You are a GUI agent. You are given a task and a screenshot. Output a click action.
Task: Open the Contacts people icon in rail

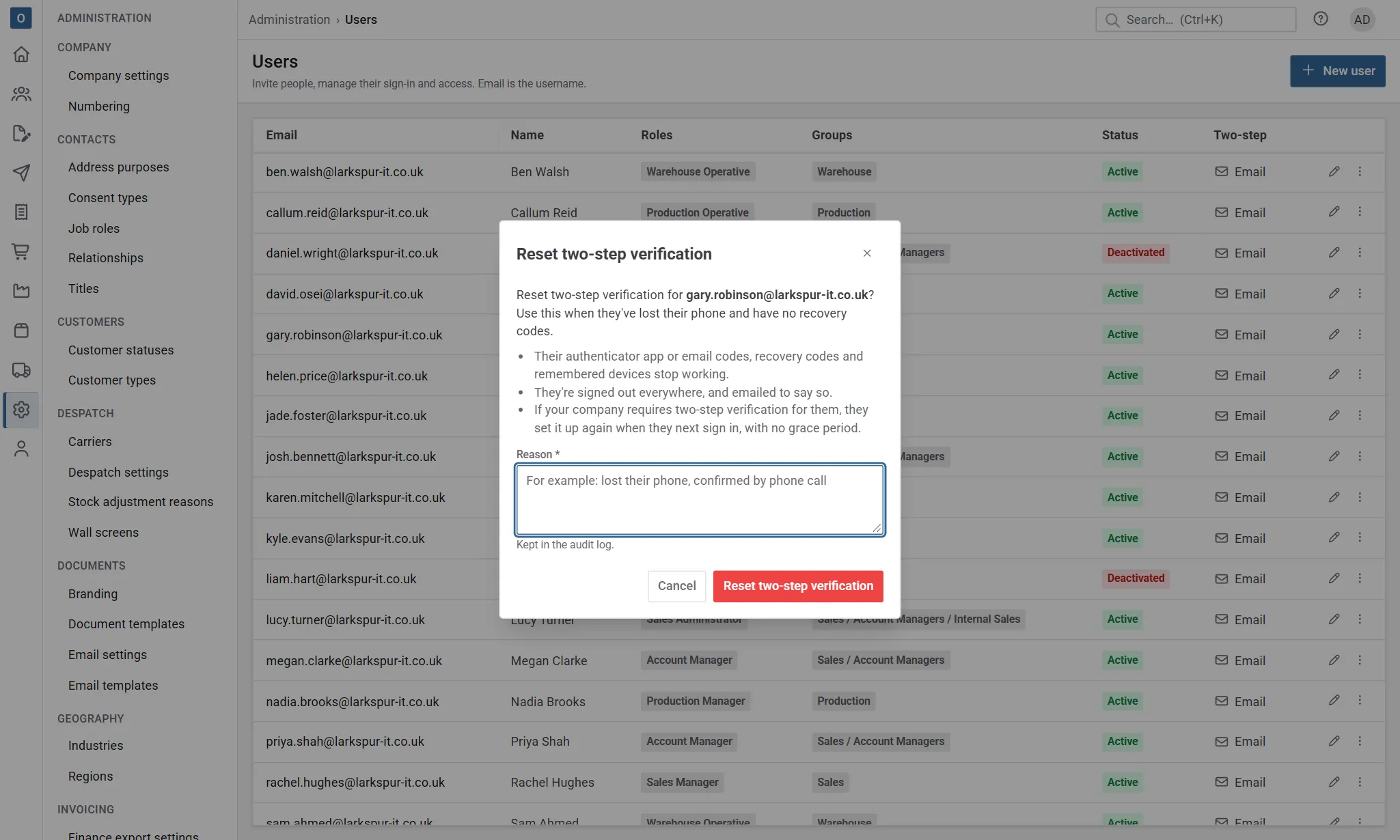21,94
